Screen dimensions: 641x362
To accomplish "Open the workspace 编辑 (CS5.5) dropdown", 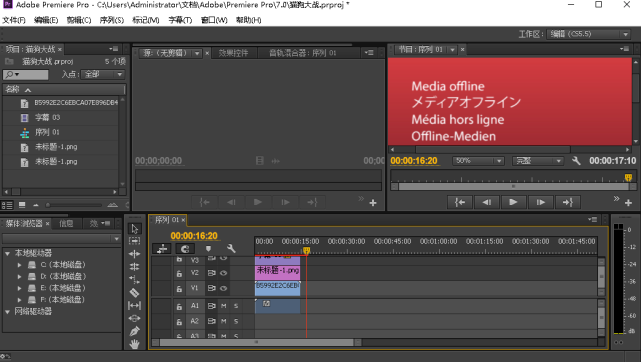I will point(588,34).
